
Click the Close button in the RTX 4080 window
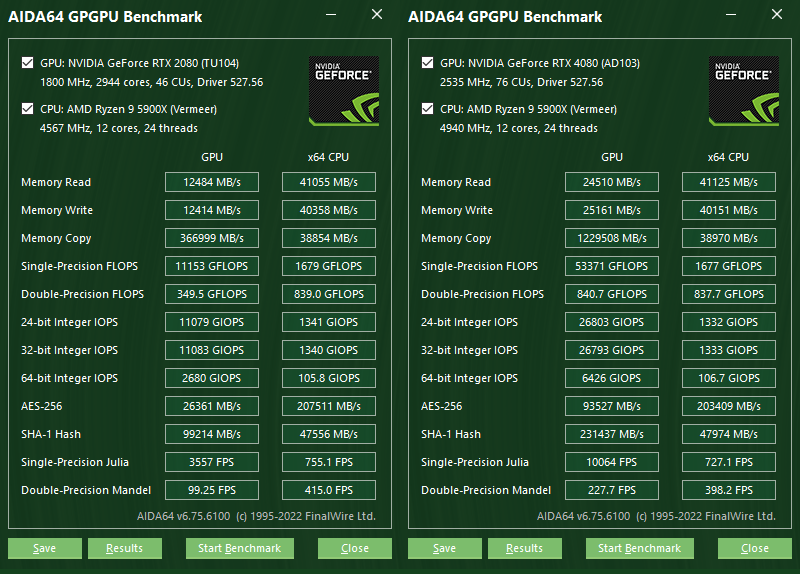click(x=755, y=548)
